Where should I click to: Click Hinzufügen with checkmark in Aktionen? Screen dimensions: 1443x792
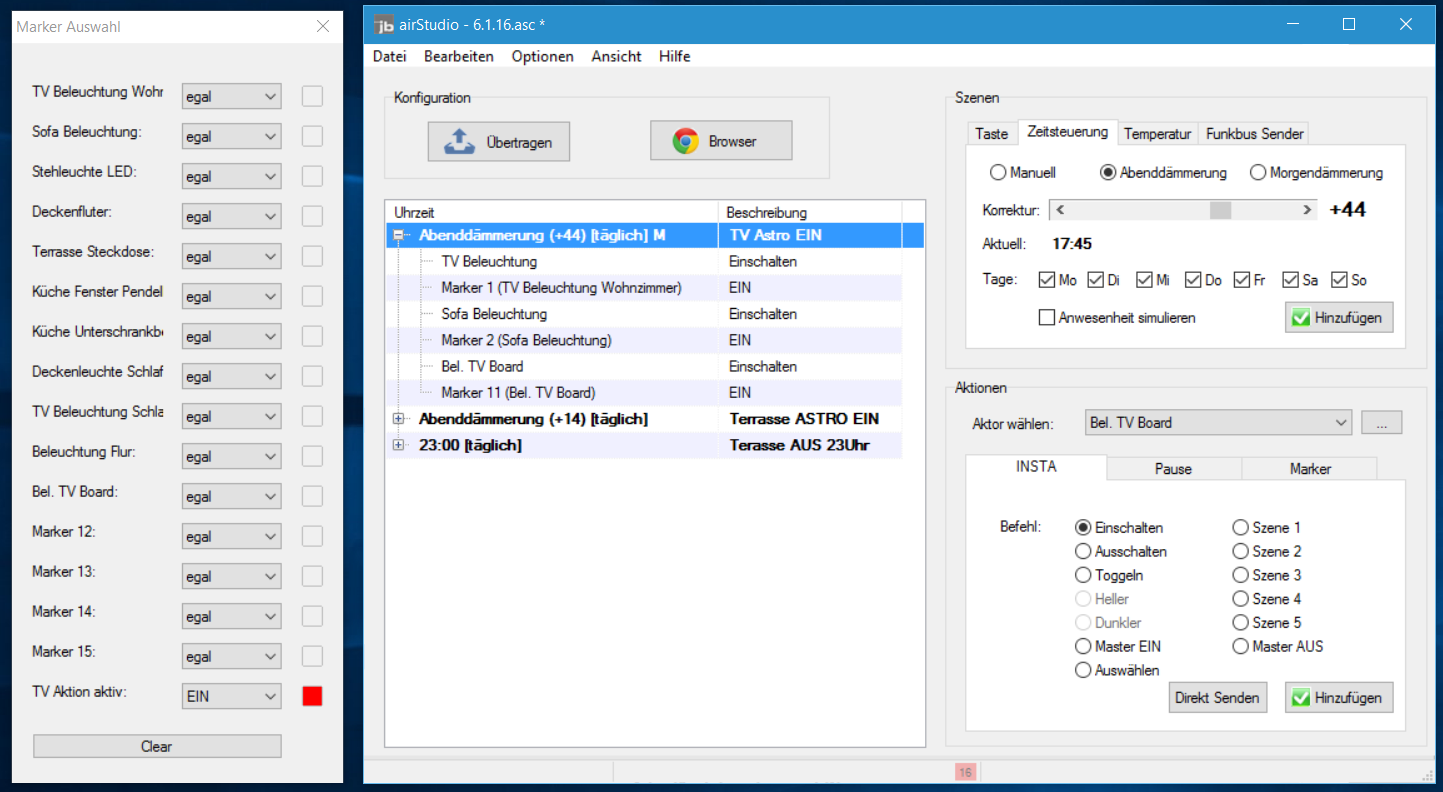tap(1338, 698)
